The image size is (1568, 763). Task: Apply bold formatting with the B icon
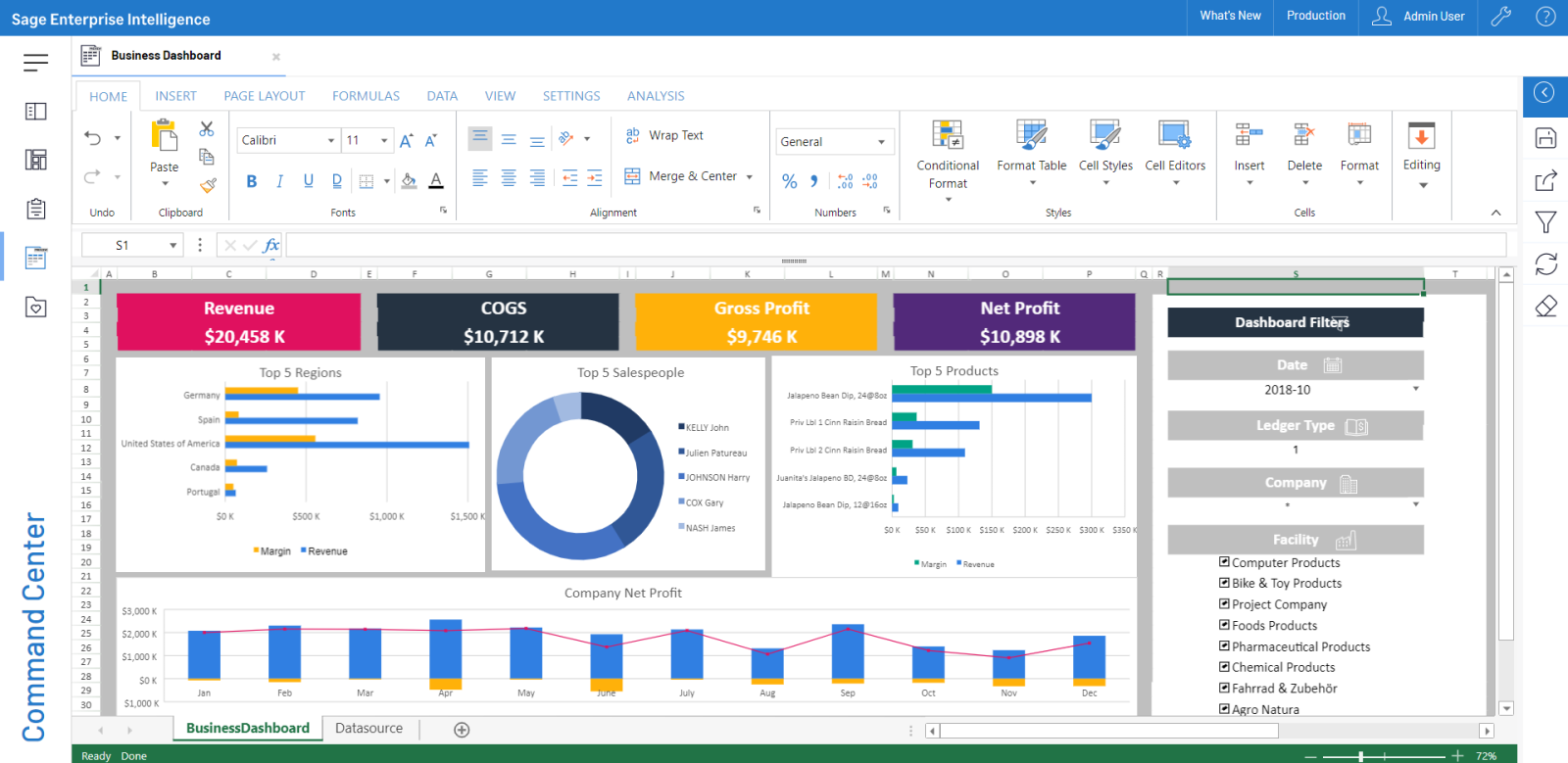coord(252,181)
